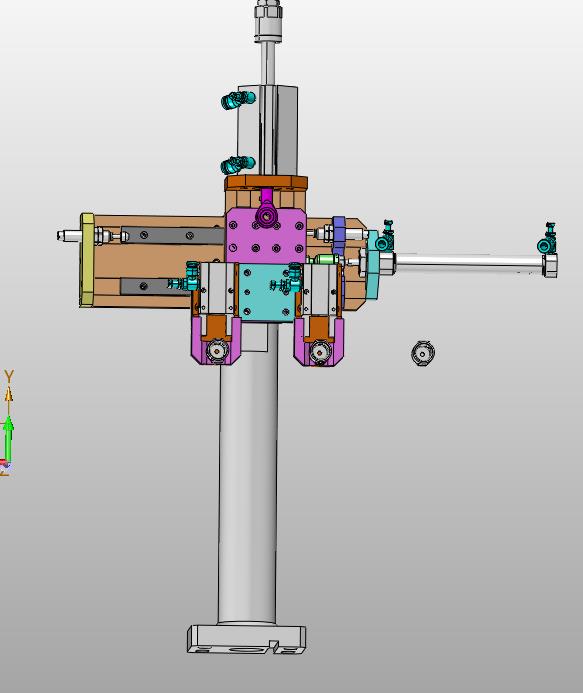Select the purple-blue bracket near right side
This screenshot has width=583, height=693.
coord(339,235)
